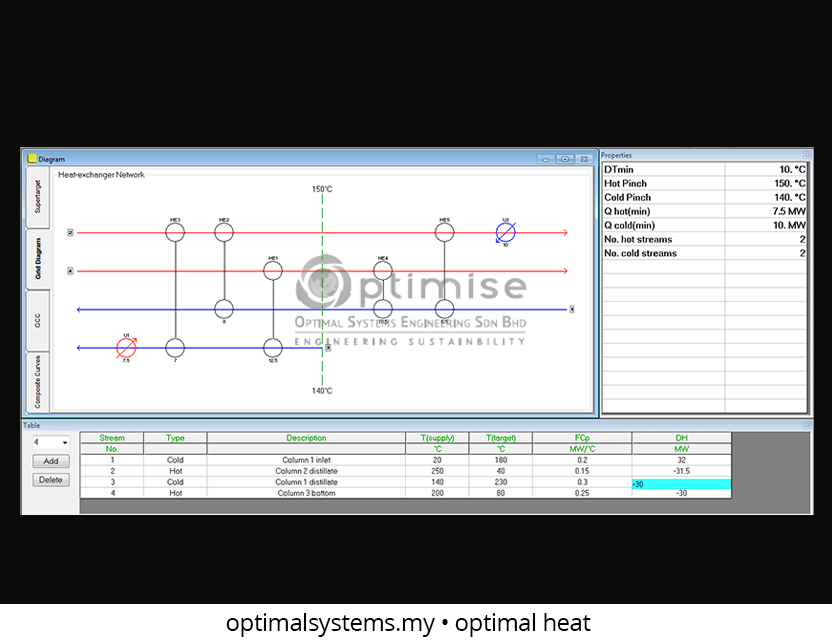Click the DTmin value field

pyautogui.click(x=765, y=170)
